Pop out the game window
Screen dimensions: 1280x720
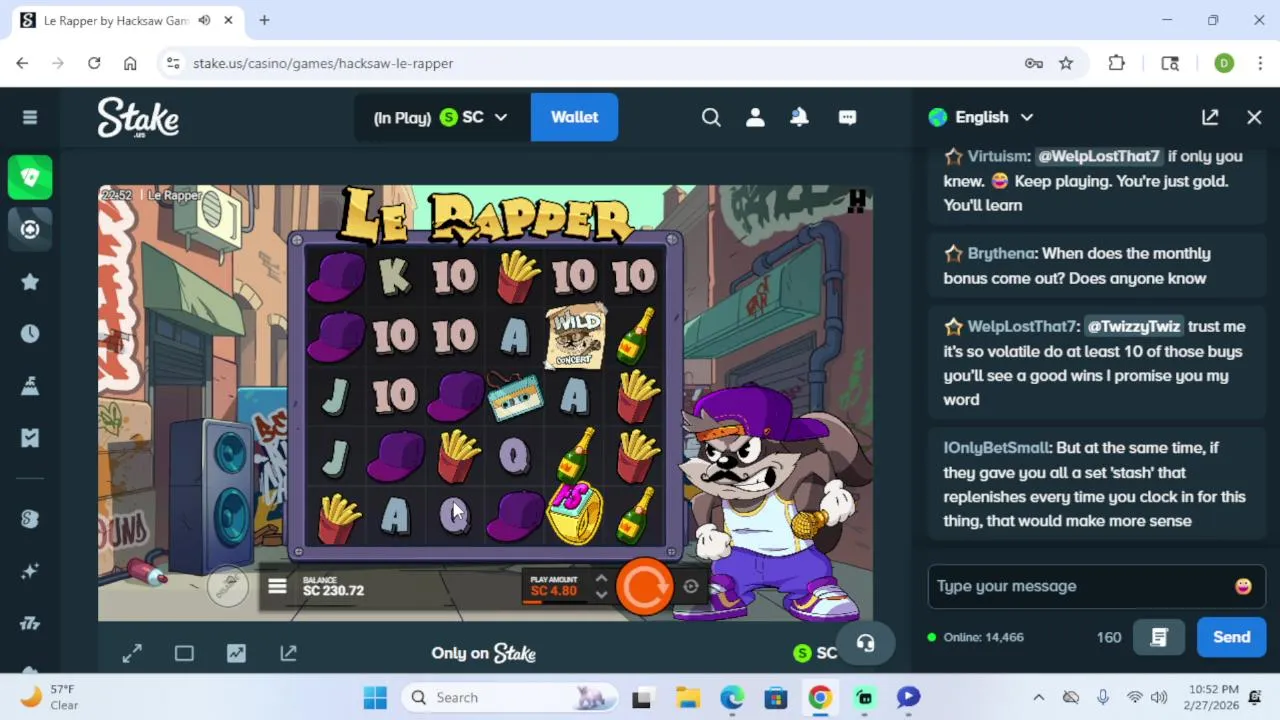point(288,653)
